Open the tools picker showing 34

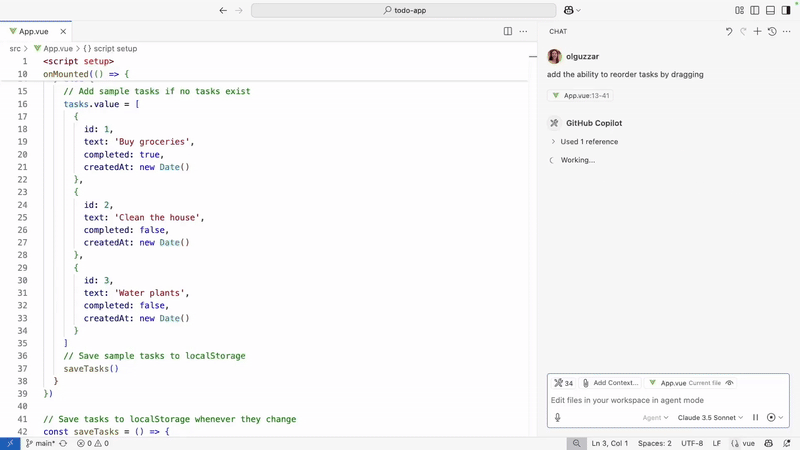tap(563, 383)
